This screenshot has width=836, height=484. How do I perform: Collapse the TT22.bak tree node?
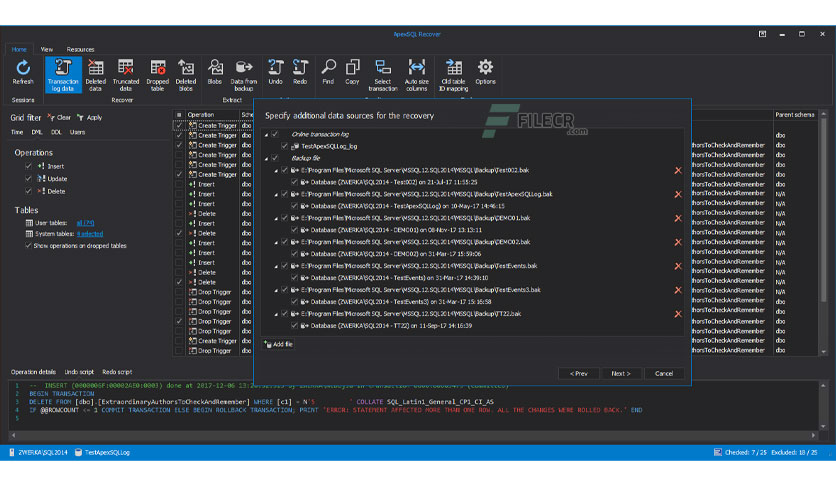click(276, 314)
